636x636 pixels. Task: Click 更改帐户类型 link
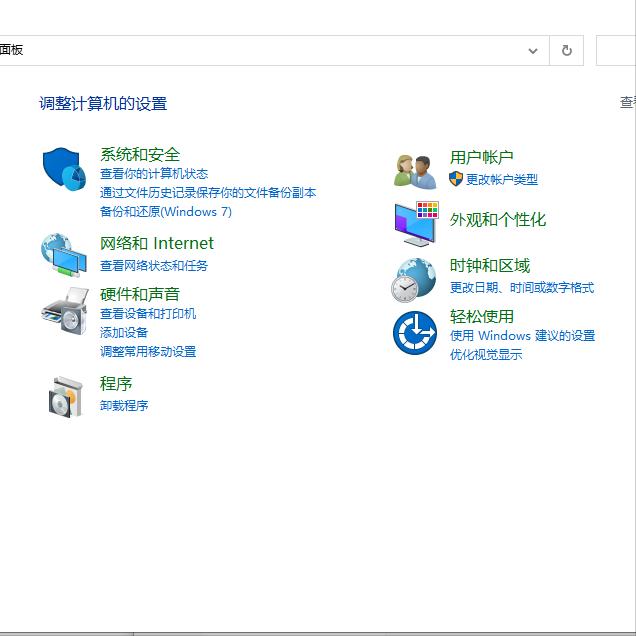click(502, 179)
